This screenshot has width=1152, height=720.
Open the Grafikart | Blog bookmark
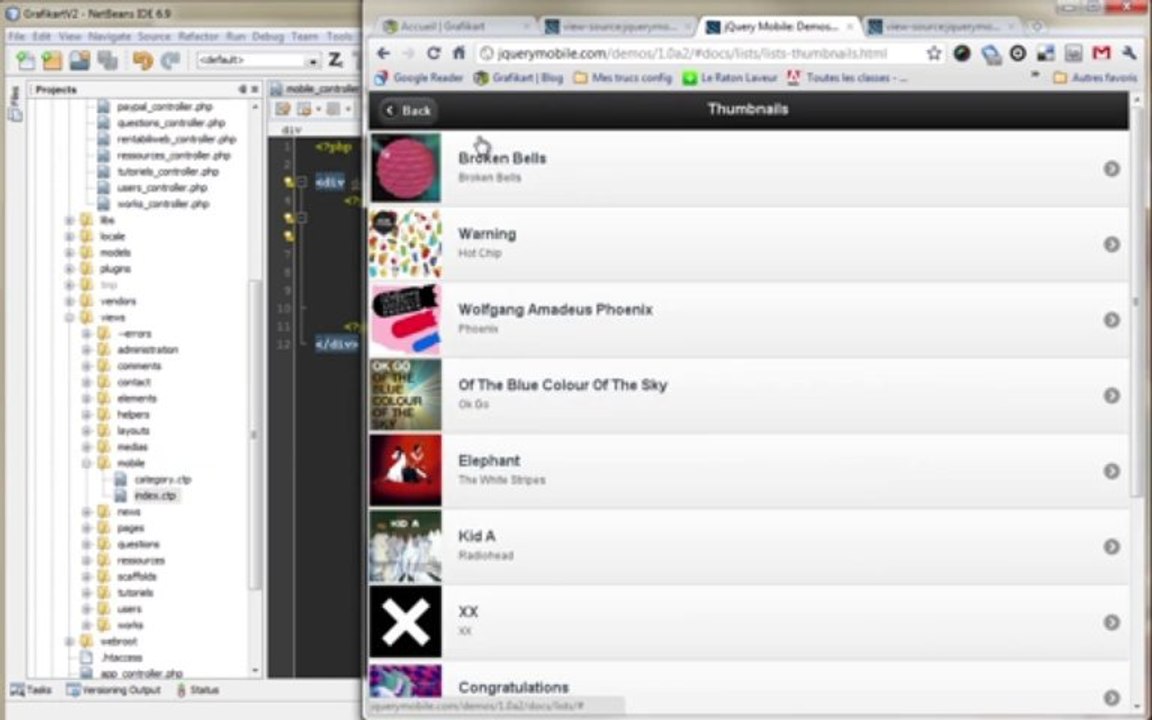pos(519,77)
